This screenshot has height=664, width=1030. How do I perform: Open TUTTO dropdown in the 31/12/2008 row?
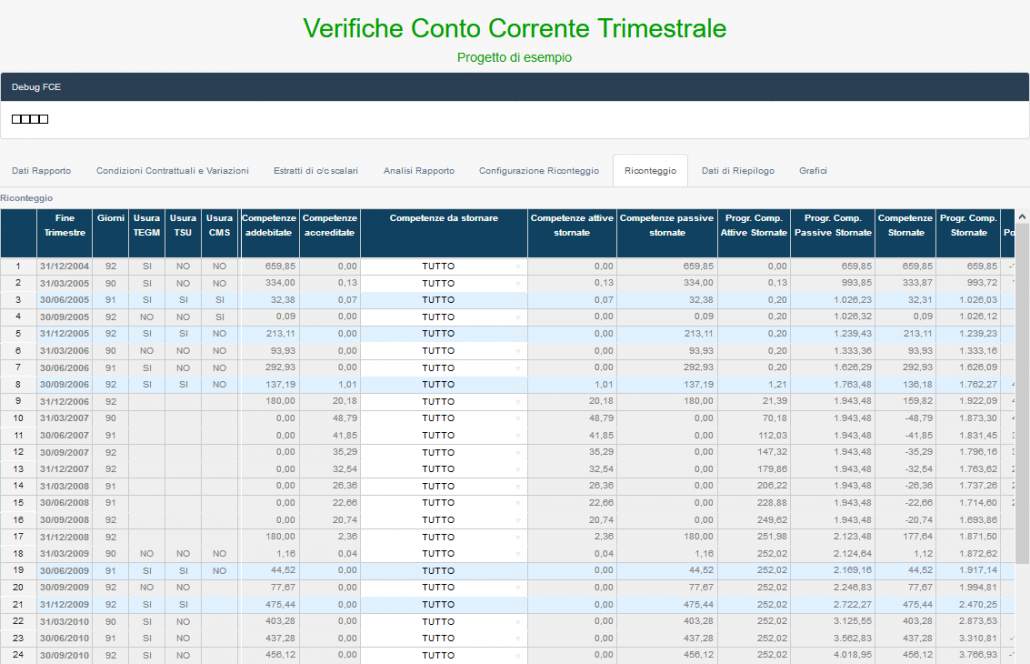click(x=444, y=537)
